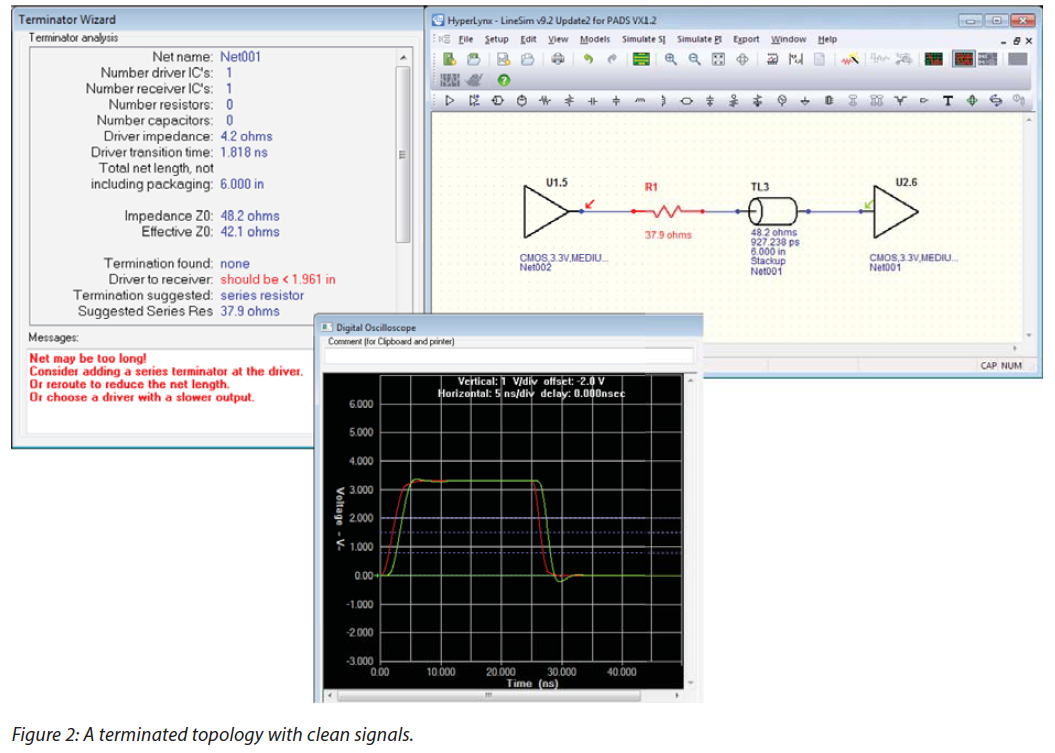Open the Simulate SI menu
The width and height of the screenshot is (1055, 753).
642,39
